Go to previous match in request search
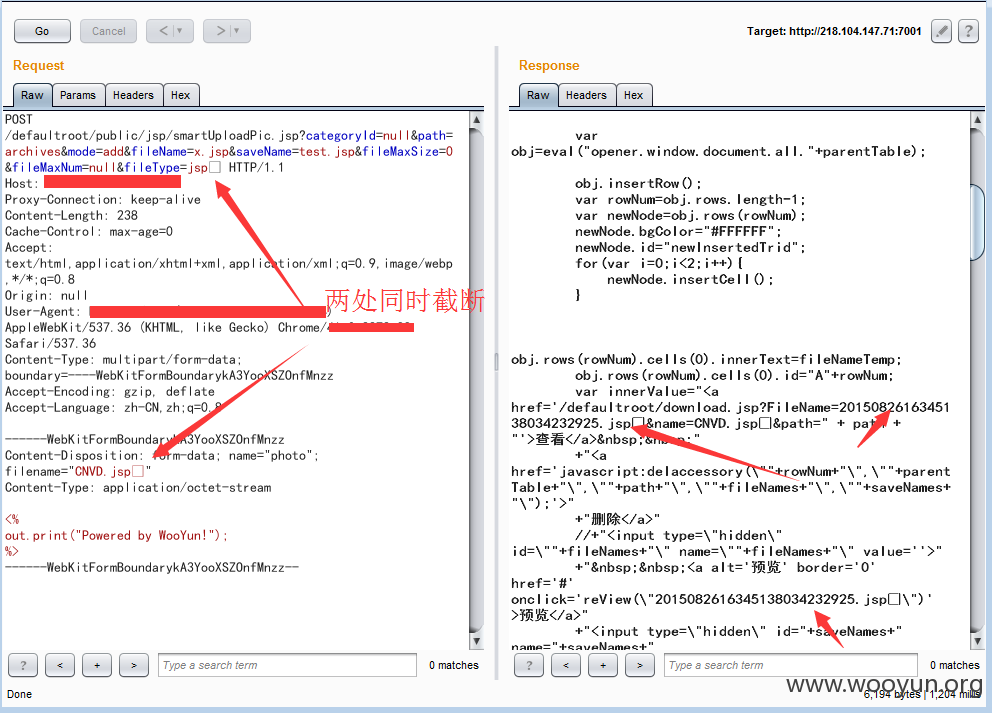The image size is (992, 713). coord(60,665)
